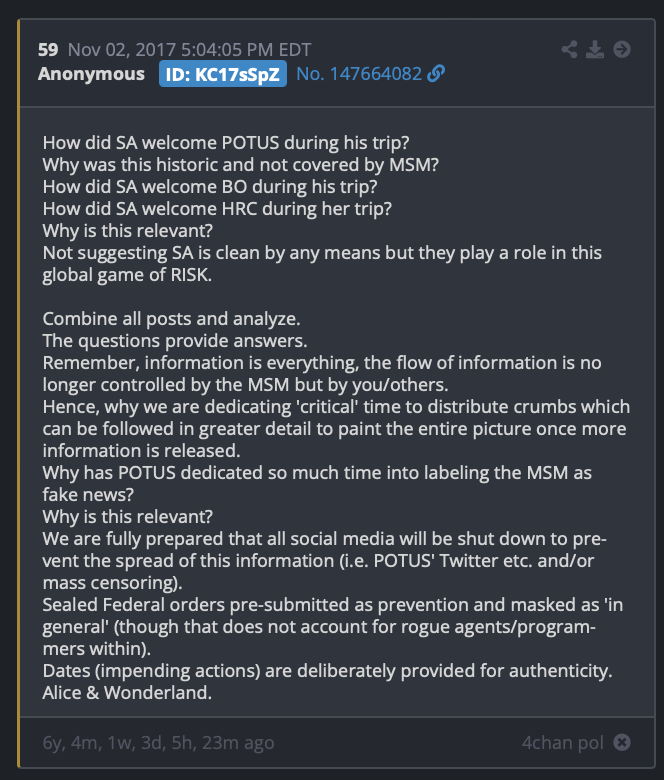Click the Anonymous author name
This screenshot has width=664, height=780.
tap(91, 74)
